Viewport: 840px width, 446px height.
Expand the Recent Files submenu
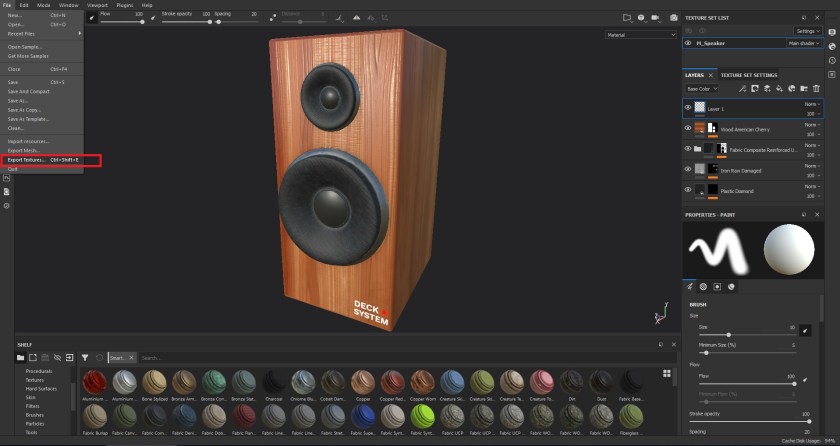coord(43,34)
